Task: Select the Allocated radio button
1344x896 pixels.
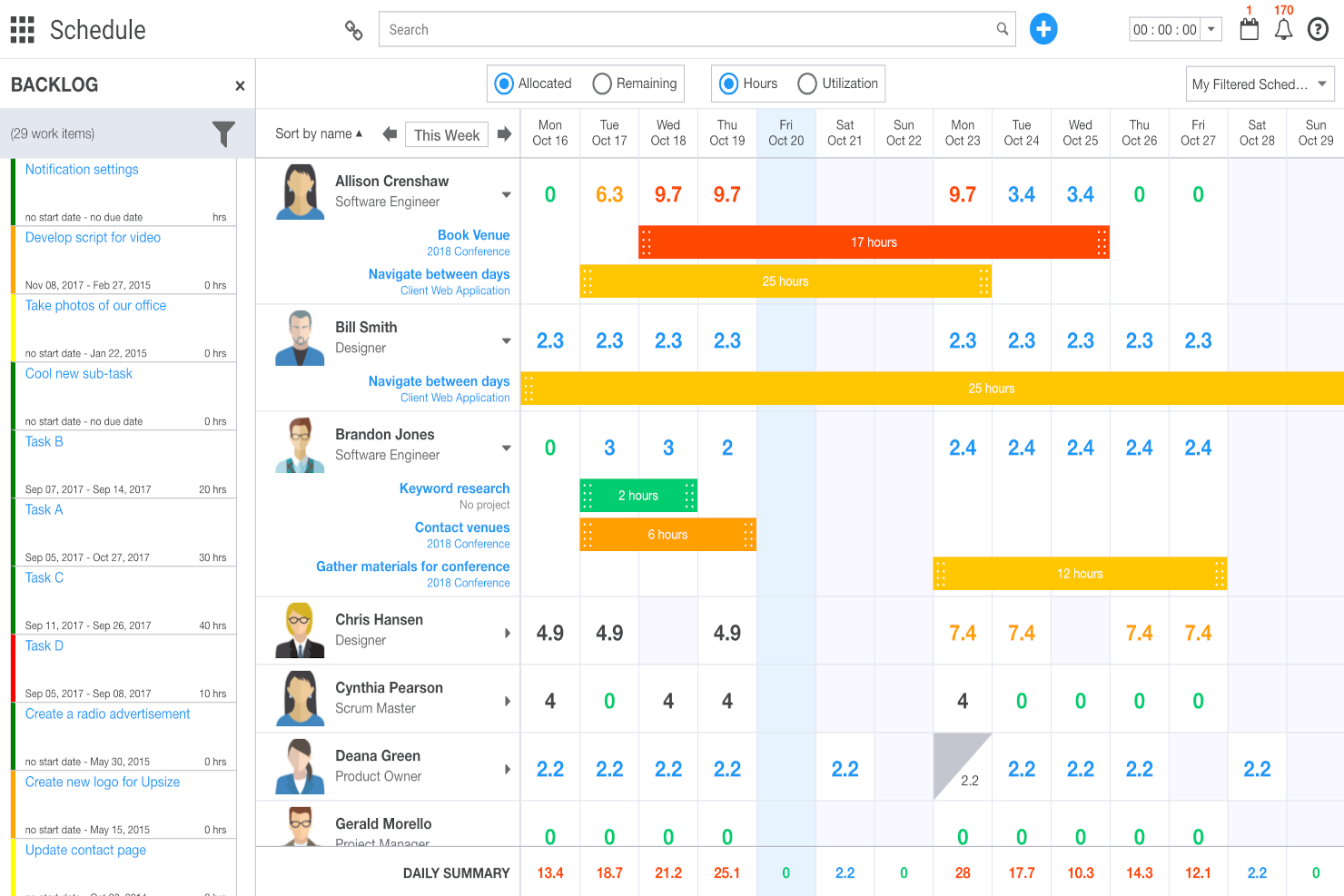Action: 504,84
